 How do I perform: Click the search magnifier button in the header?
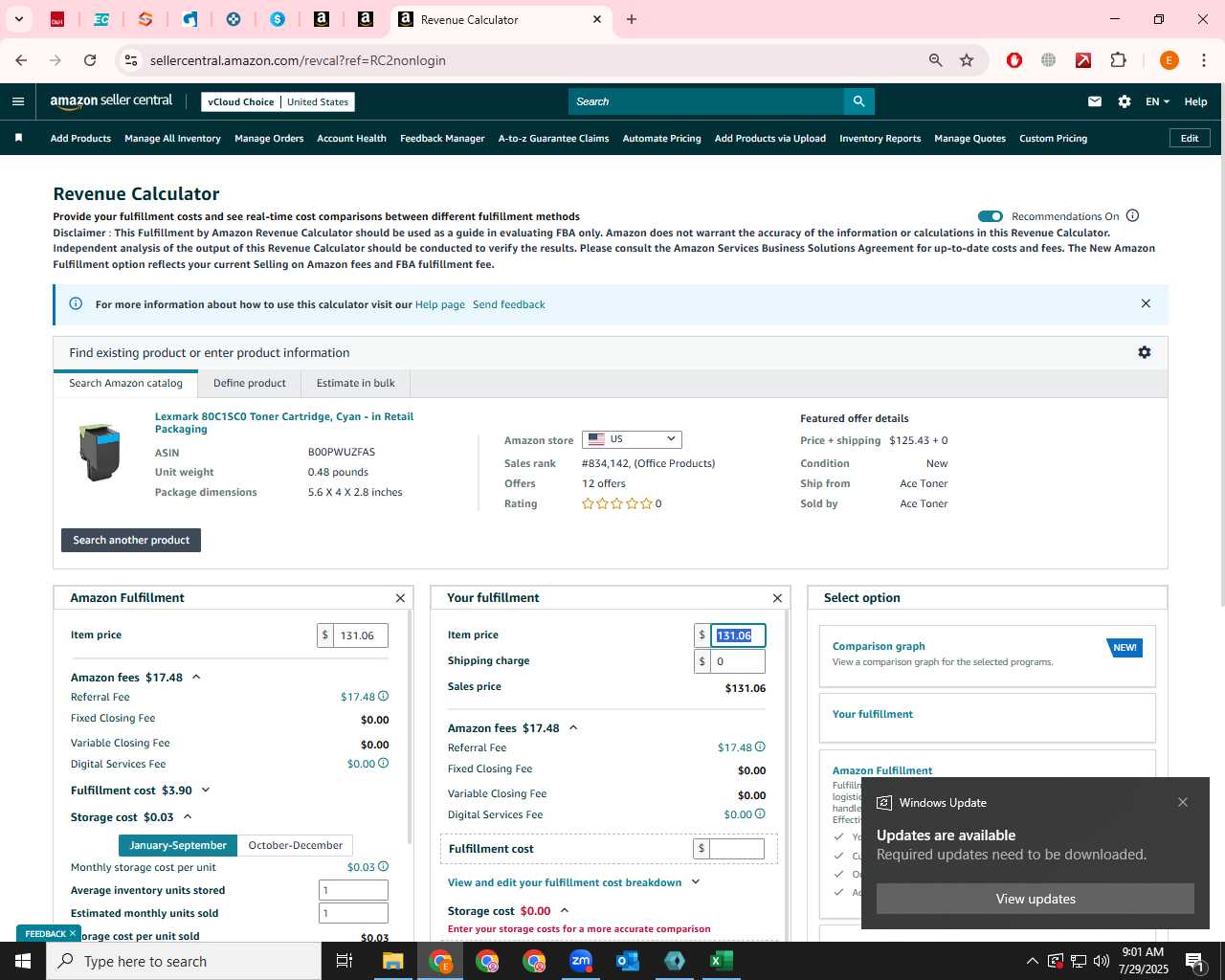[858, 101]
